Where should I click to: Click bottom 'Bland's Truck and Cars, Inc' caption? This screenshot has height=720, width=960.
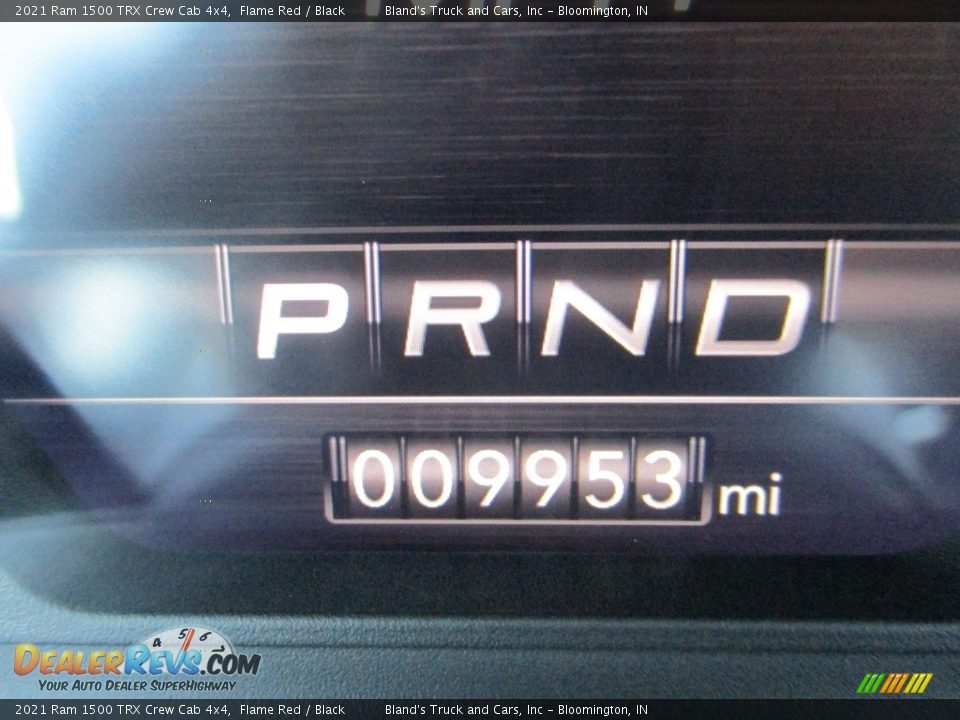[463, 710]
